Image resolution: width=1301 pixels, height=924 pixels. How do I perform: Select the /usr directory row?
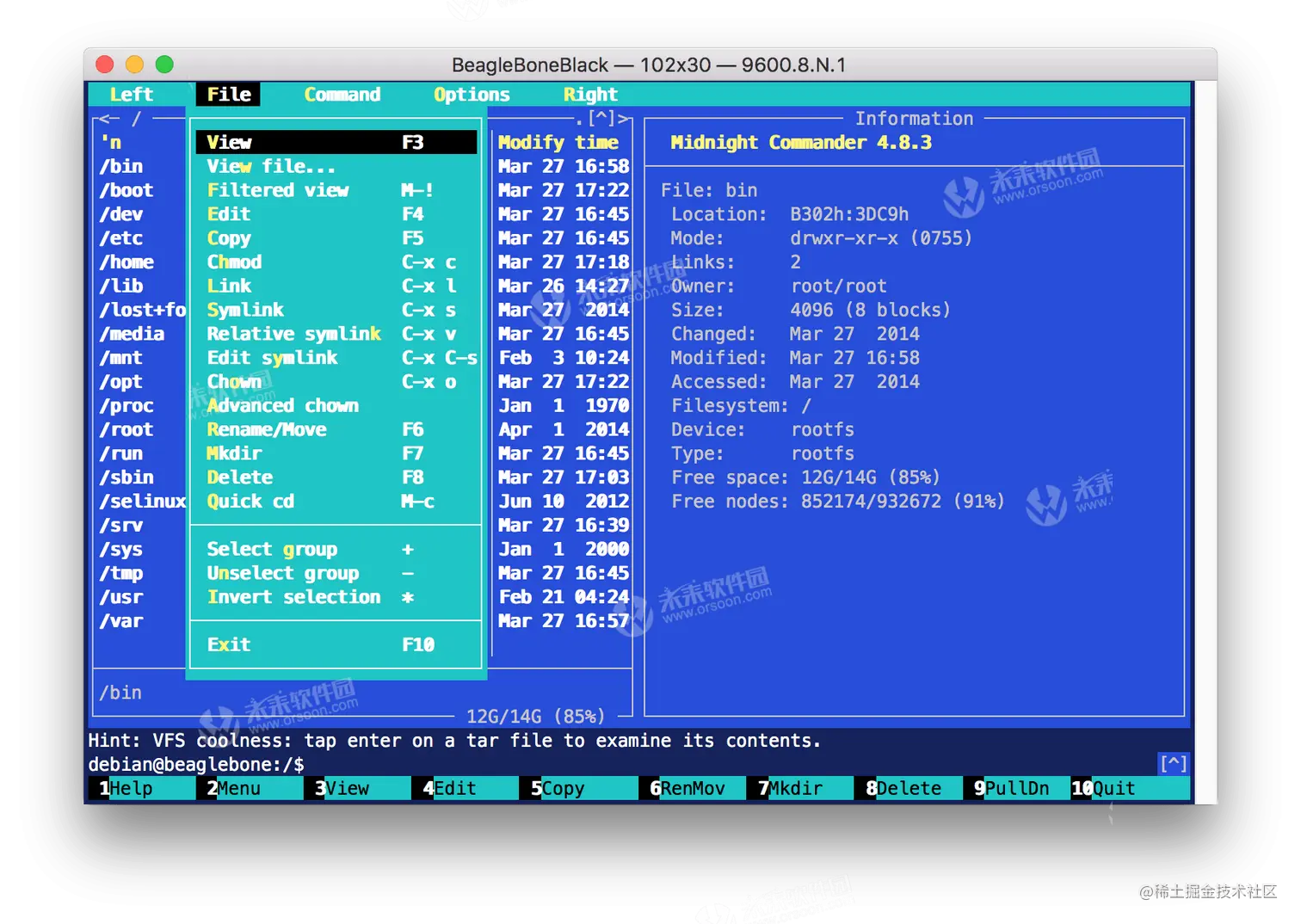121,597
